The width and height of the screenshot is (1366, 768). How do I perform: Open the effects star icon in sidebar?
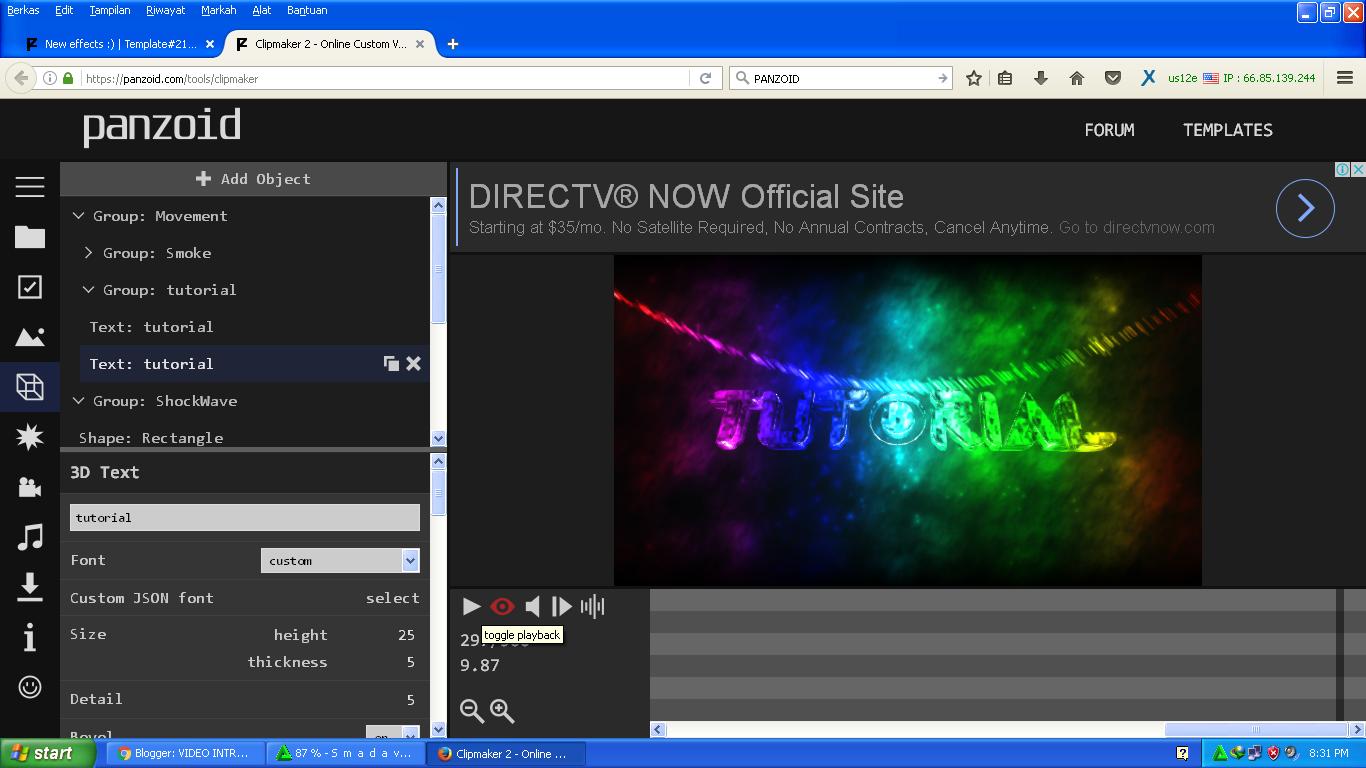(30, 437)
